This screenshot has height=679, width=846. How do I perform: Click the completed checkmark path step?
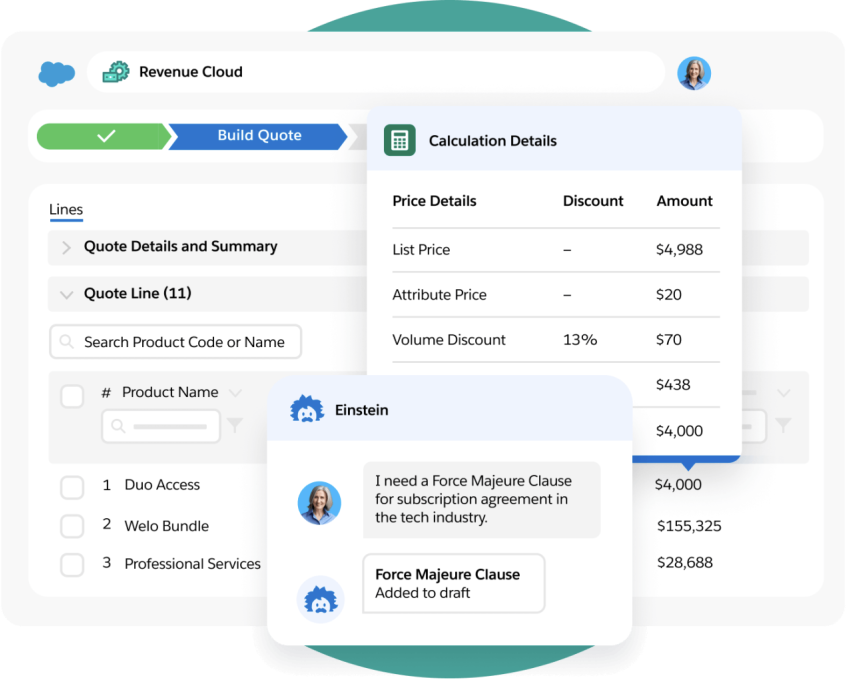[103, 136]
